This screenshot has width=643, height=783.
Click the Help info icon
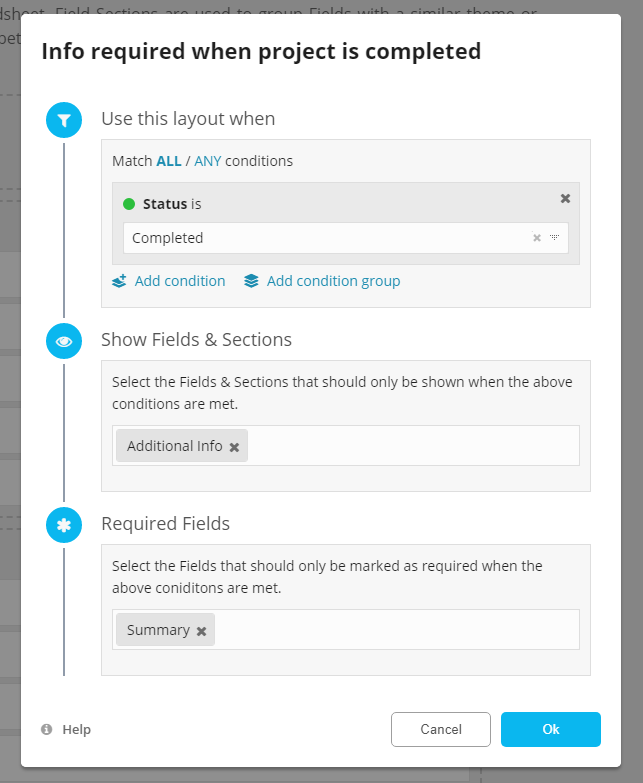[x=47, y=730]
